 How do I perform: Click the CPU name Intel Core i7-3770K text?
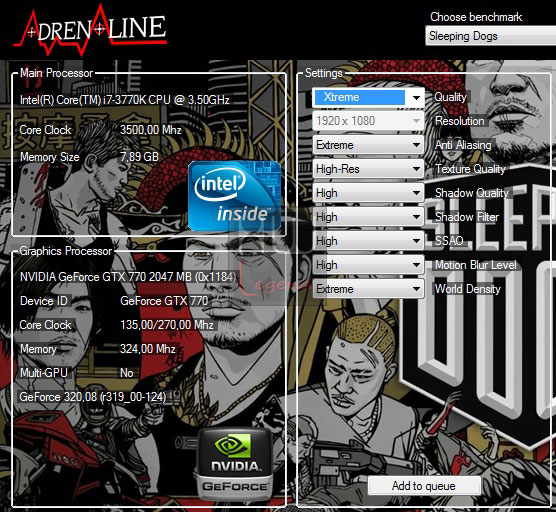pyautogui.click(x=124, y=100)
